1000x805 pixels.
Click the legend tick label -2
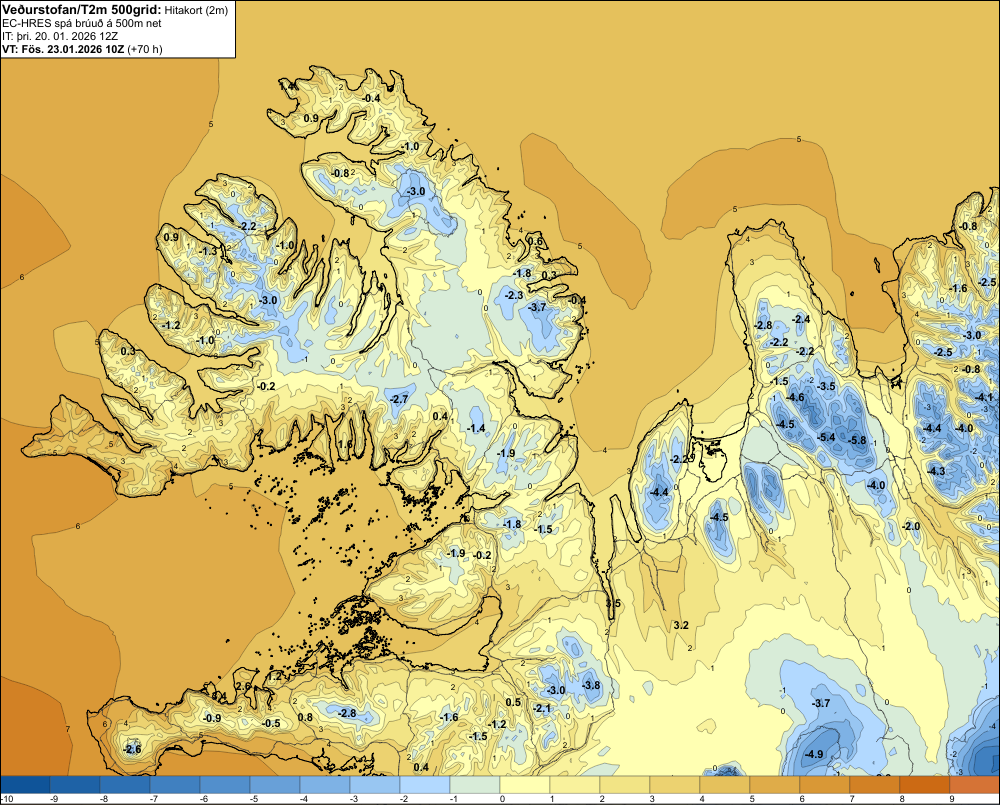click(402, 799)
